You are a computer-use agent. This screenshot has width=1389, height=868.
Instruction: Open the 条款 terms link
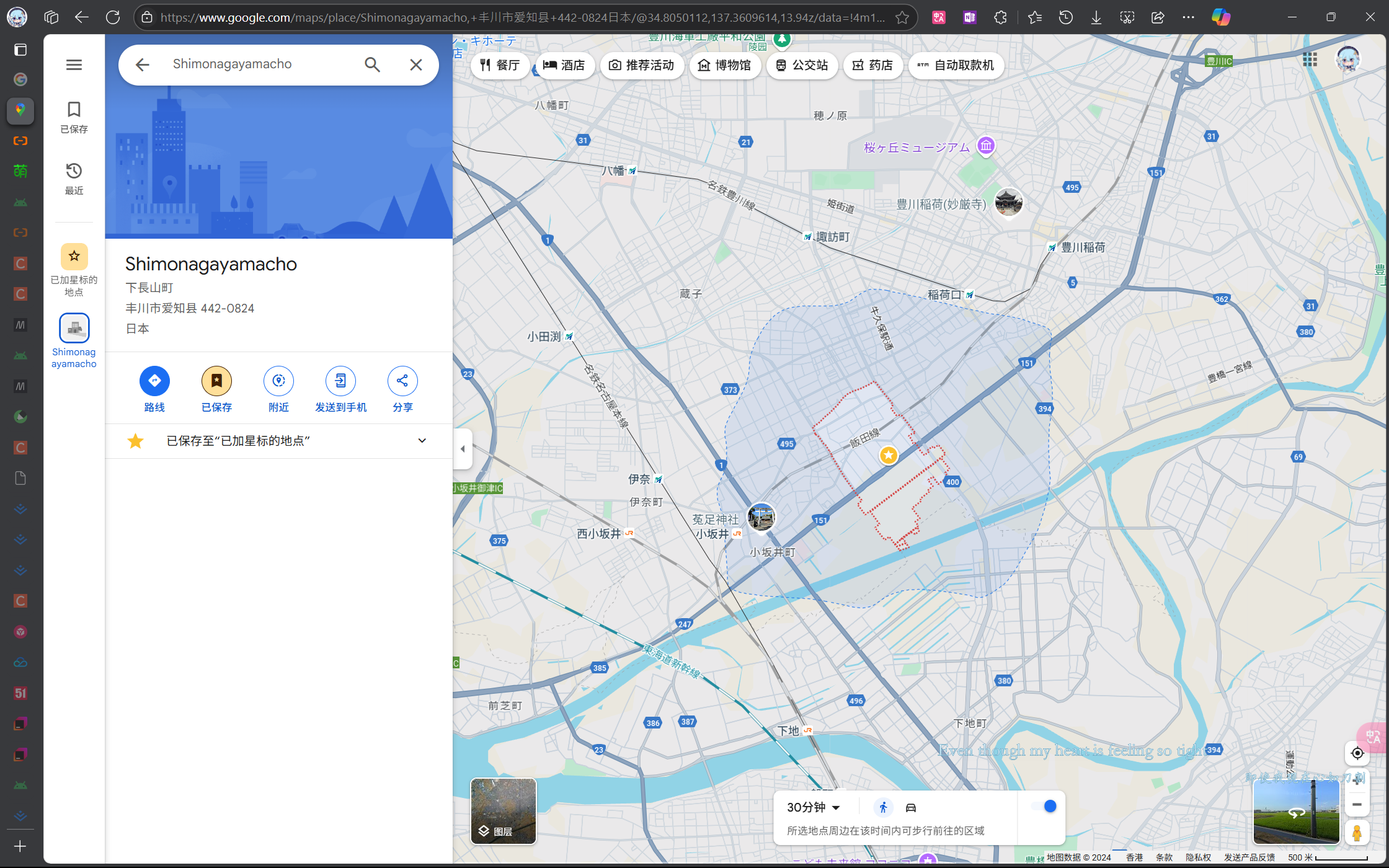pos(1164,857)
